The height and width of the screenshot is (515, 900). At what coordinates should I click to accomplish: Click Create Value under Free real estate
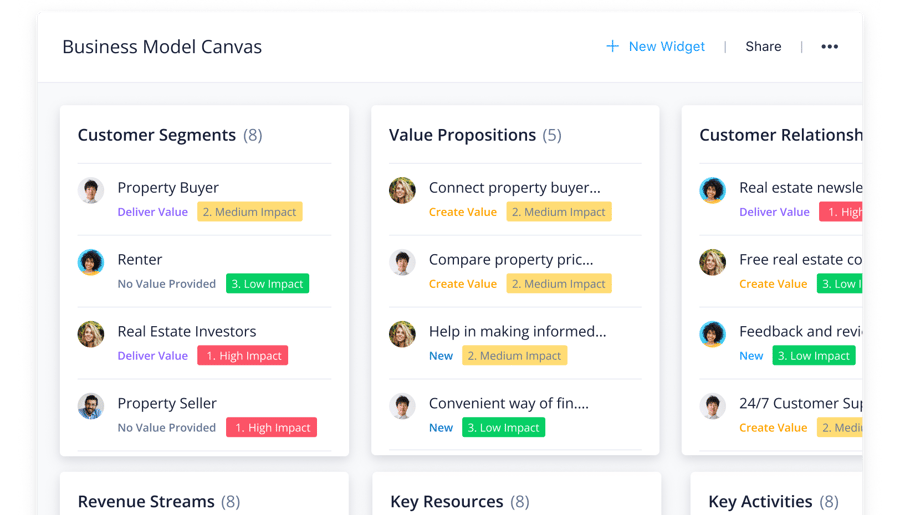click(x=773, y=284)
